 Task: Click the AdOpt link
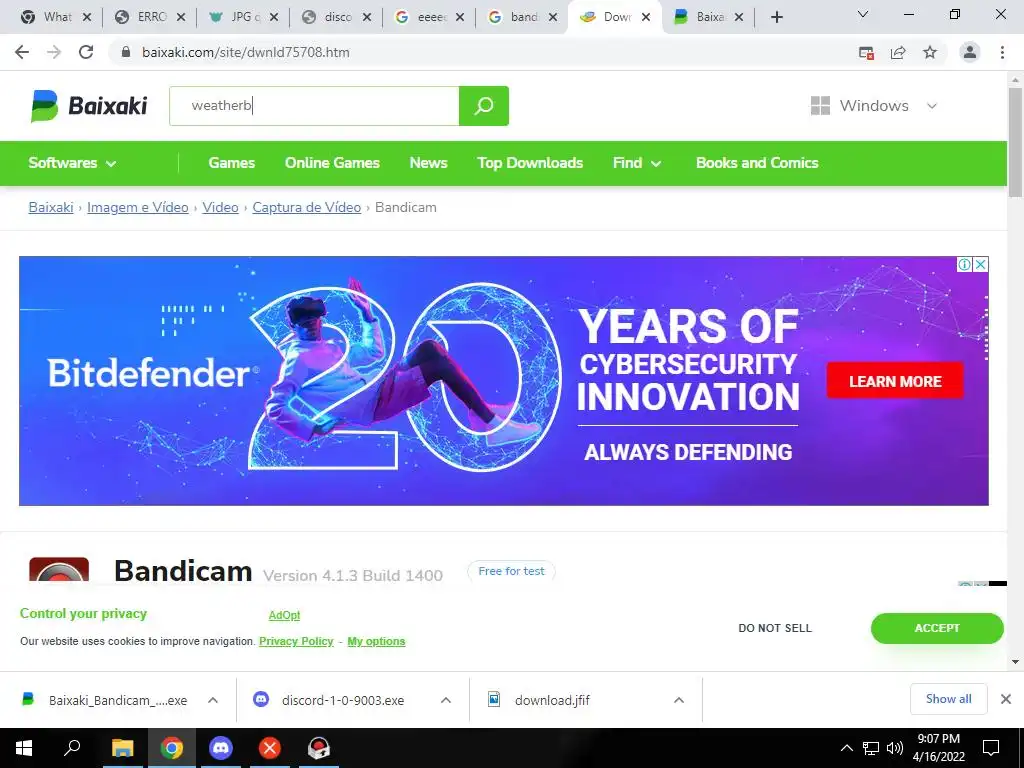coord(285,615)
